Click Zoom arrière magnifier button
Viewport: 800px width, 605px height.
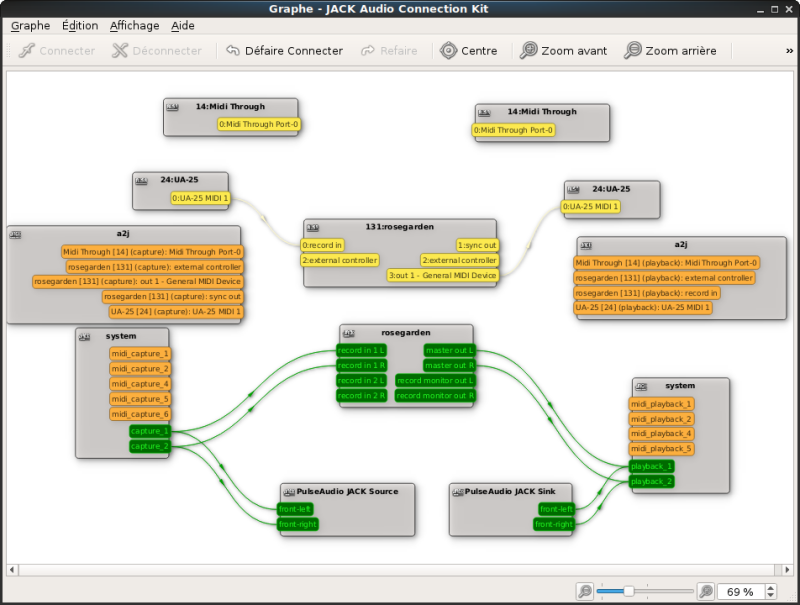click(670, 51)
